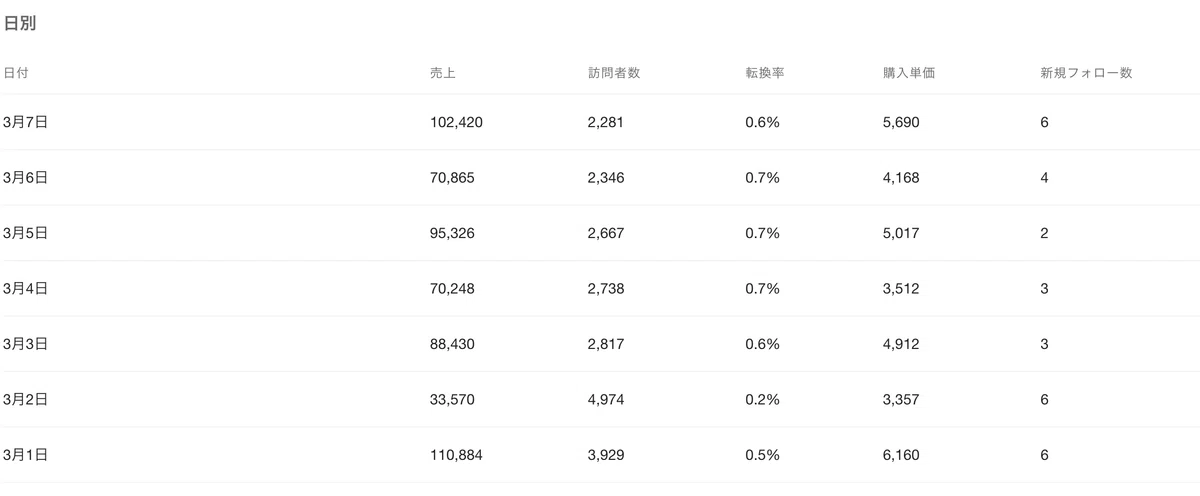
Task: Click sales value 102,420
Action: pos(456,122)
